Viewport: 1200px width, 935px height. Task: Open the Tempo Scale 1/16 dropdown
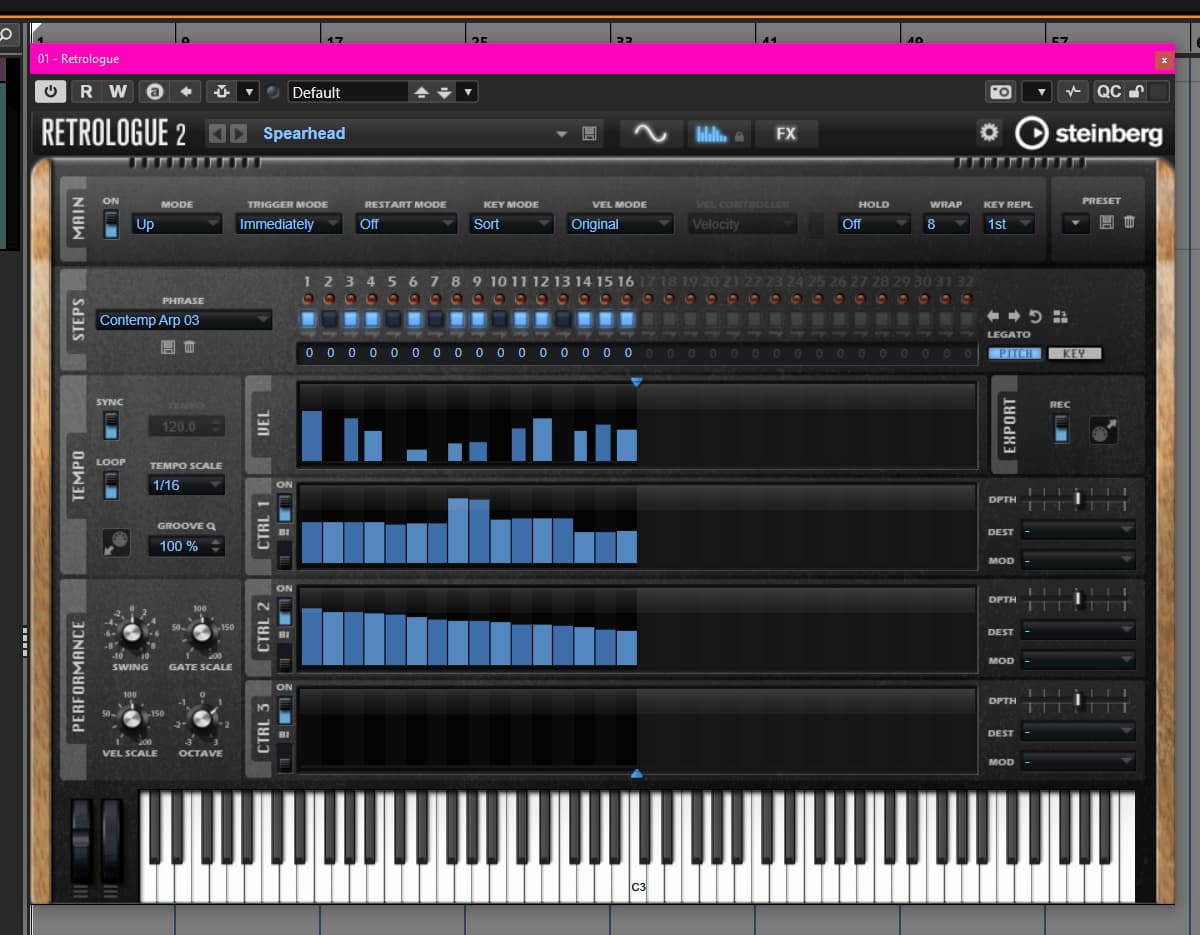pos(187,485)
